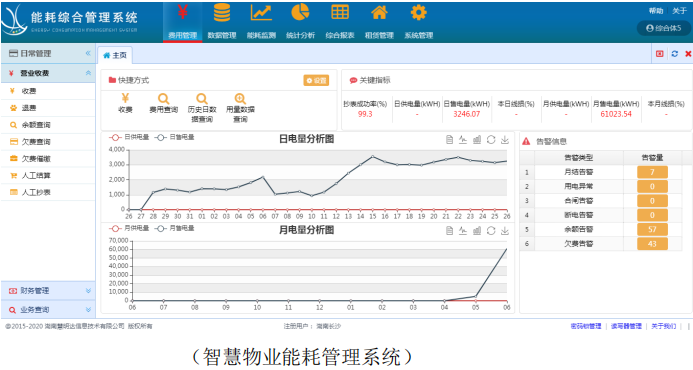693x370 pixels.
Task: Open the 费用管理 yen module
Action: [183, 21]
